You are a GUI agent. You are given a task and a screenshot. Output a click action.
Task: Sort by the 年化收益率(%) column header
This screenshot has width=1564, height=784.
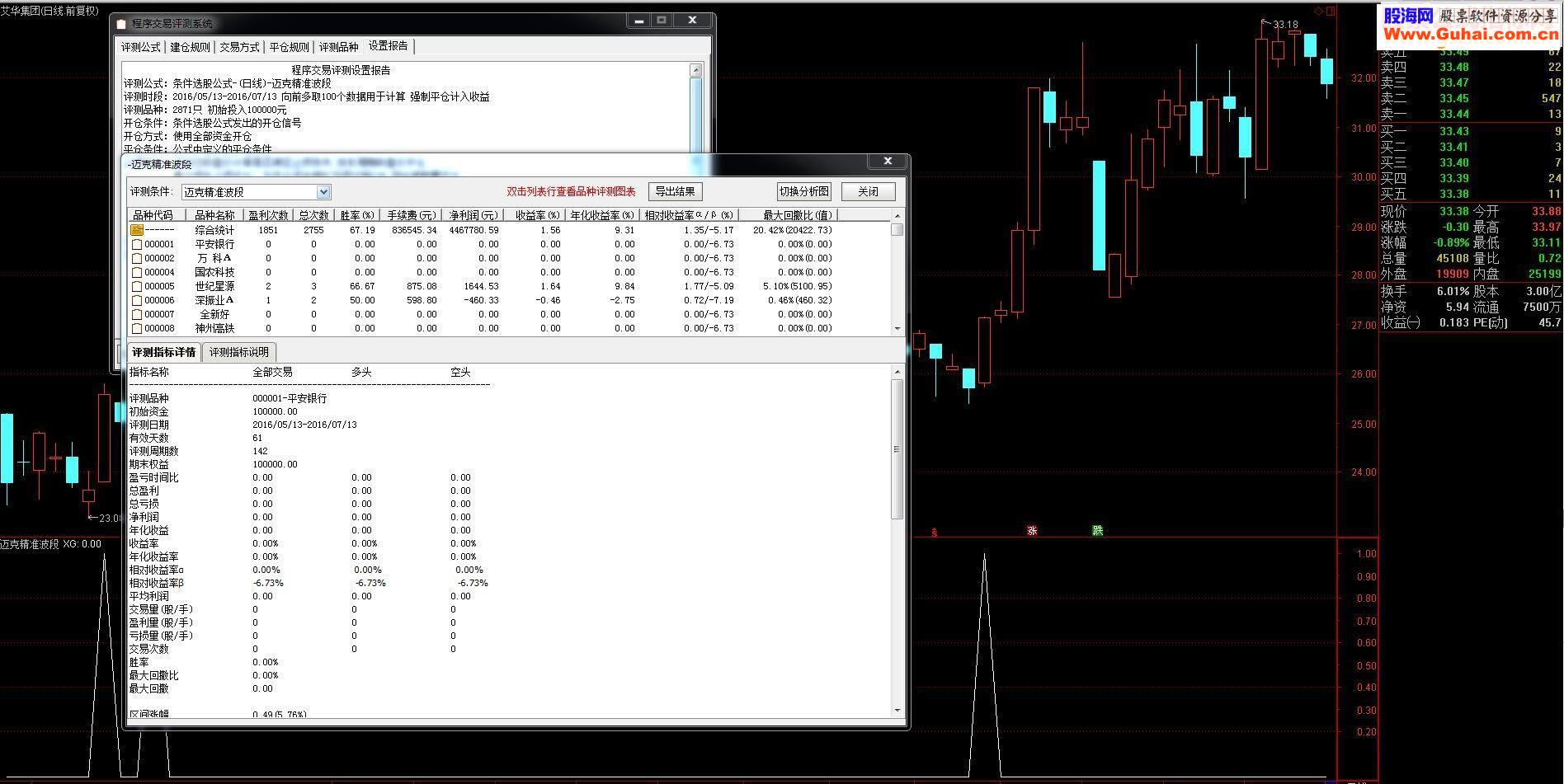(603, 215)
